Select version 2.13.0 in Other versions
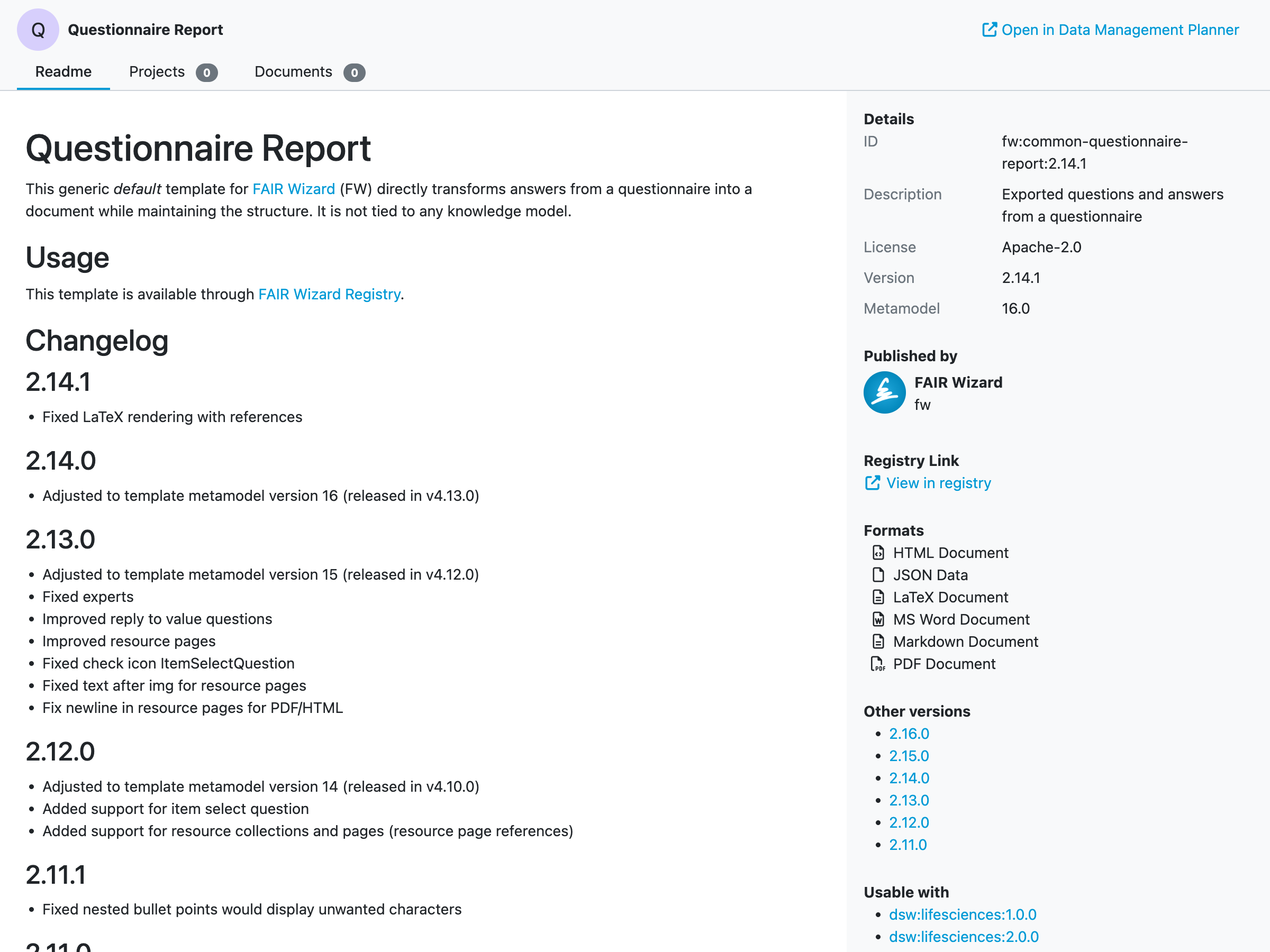Screen dimensions: 1270x952 pos(909,801)
